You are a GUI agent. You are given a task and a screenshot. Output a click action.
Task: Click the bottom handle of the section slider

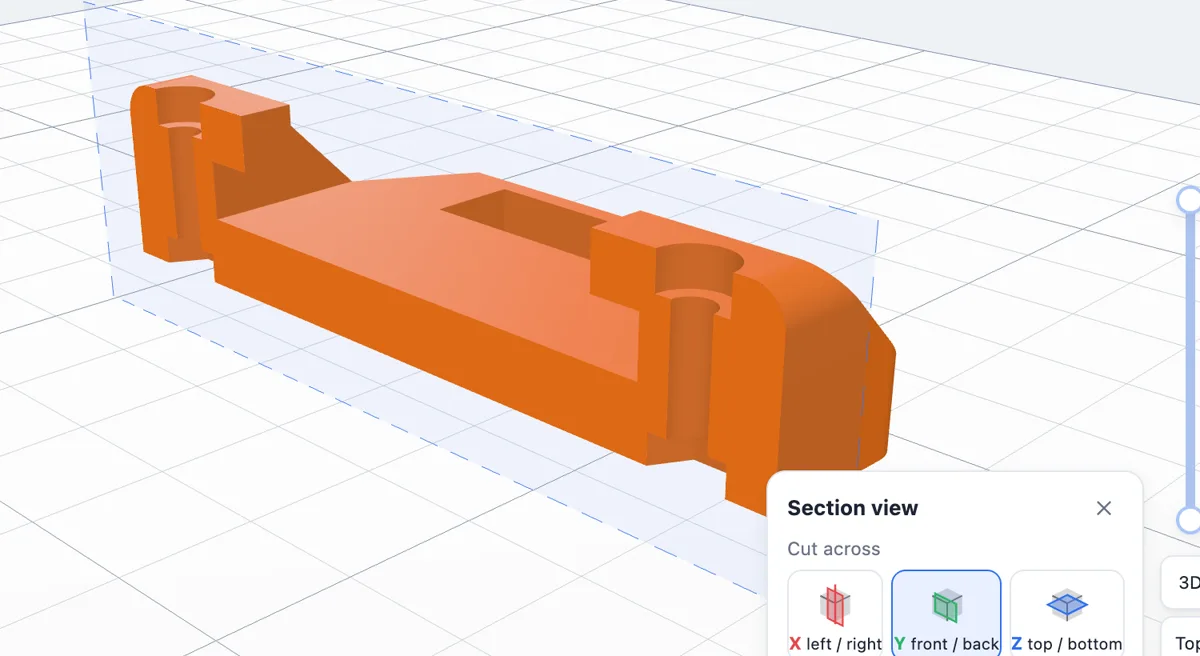(x=1188, y=520)
